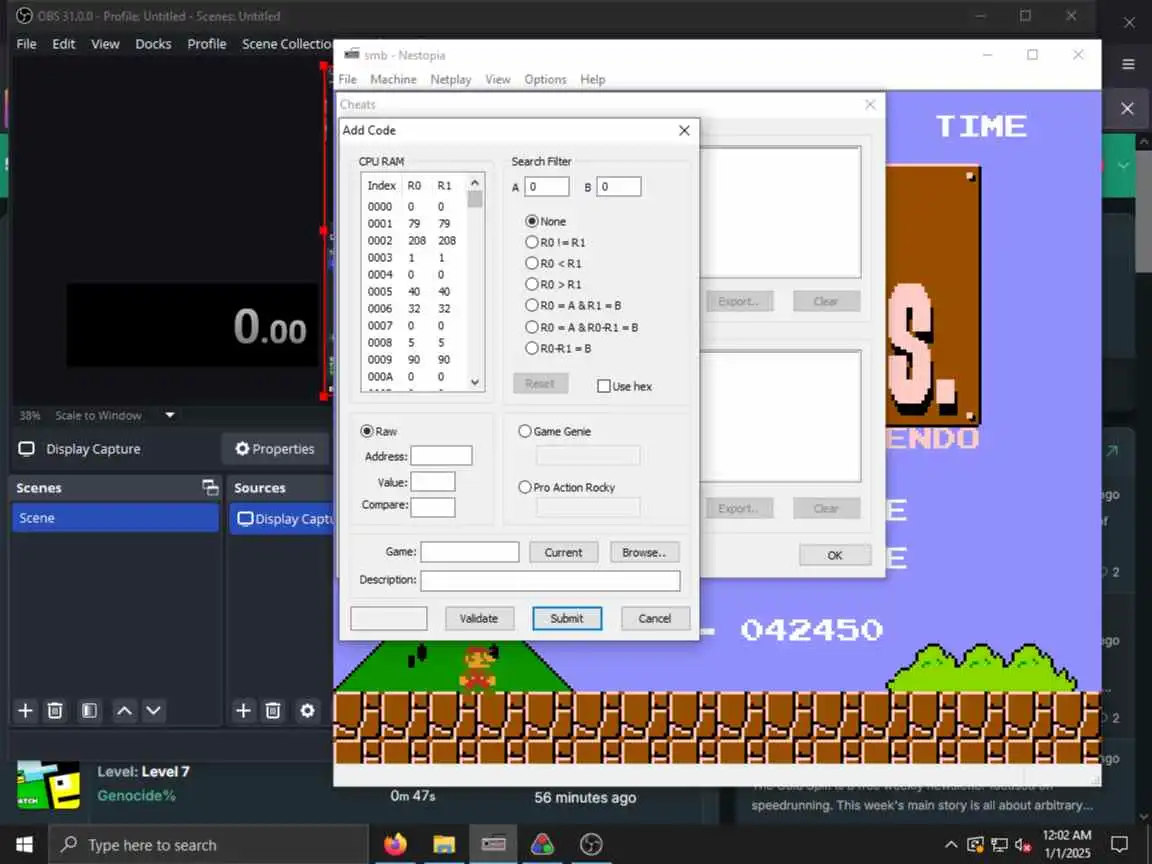Choose the Pro Action Rocky code type
The height and width of the screenshot is (864, 1152).
(x=566, y=487)
